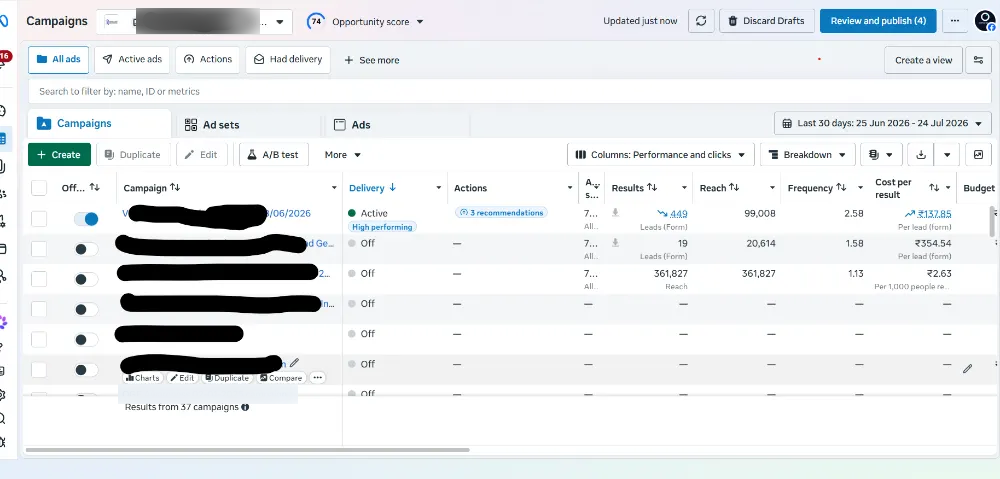
Task: Open the reports icon dropdown
Action: [x=881, y=154]
